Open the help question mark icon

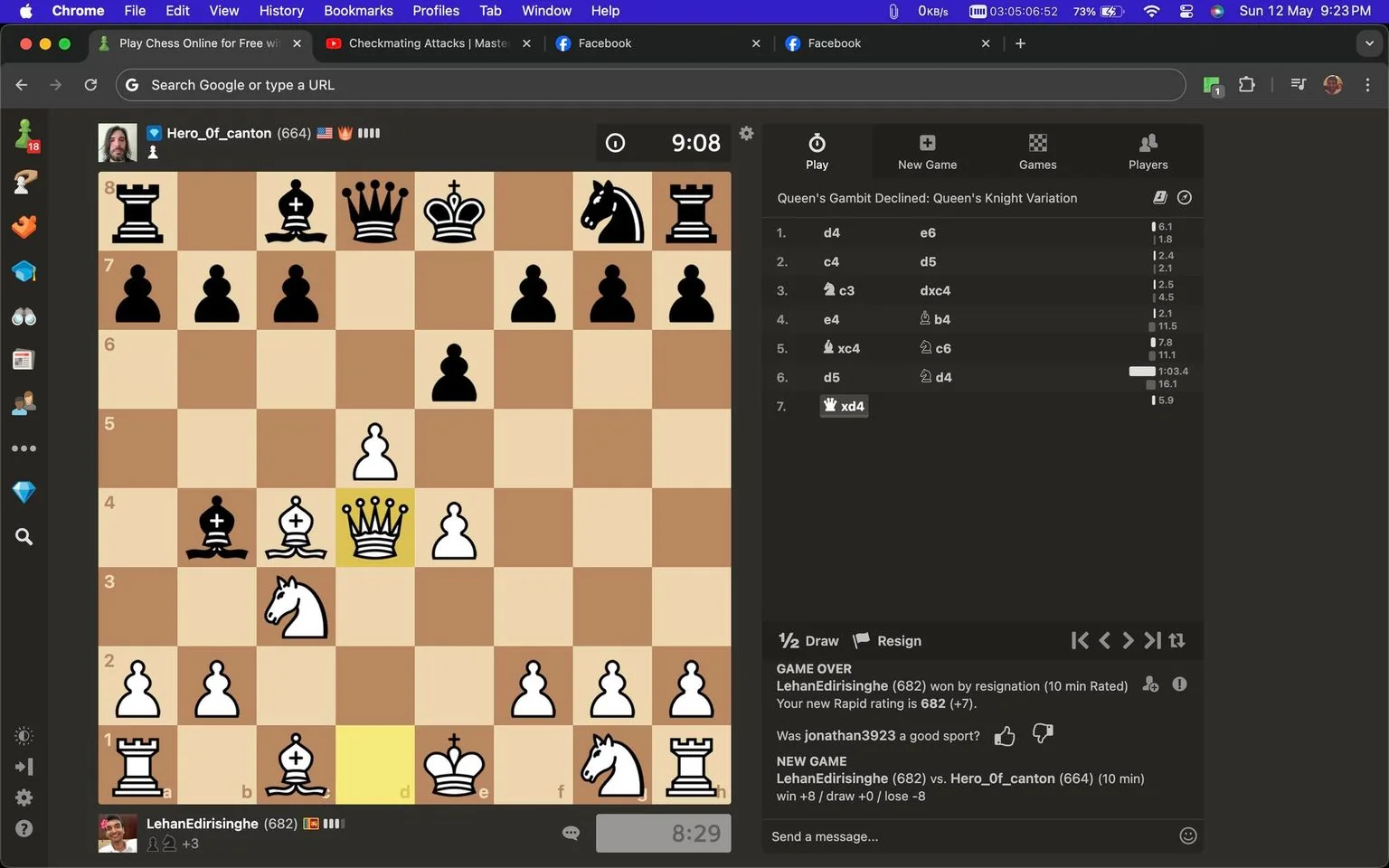pyautogui.click(x=24, y=828)
